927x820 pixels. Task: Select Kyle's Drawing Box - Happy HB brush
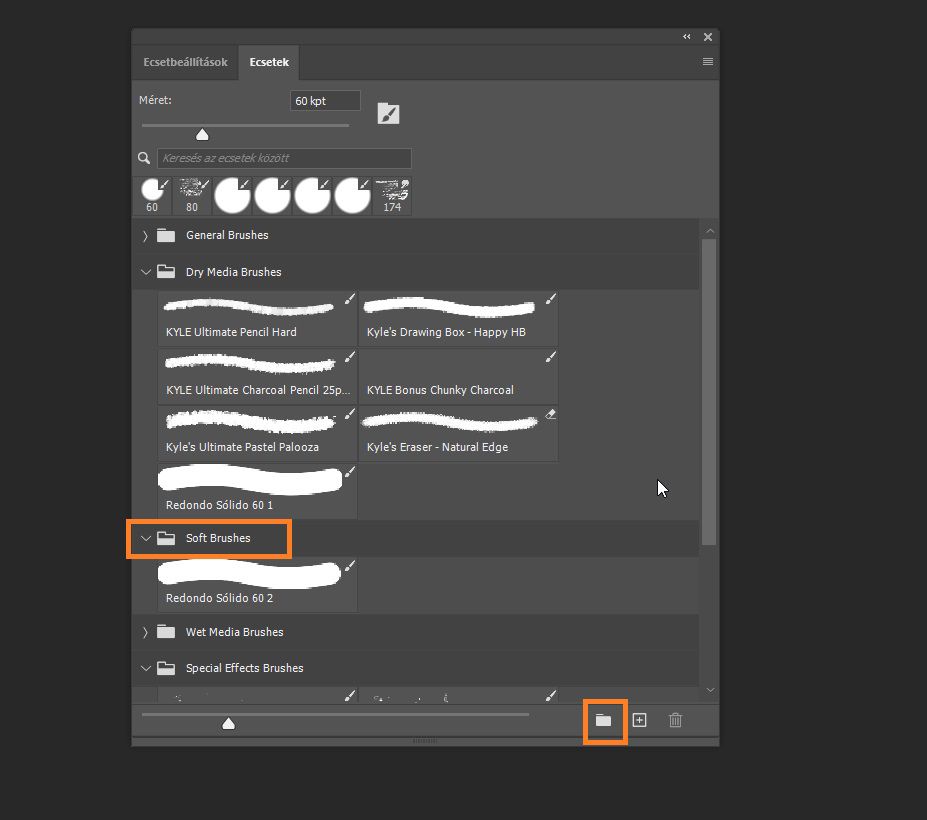coord(458,318)
